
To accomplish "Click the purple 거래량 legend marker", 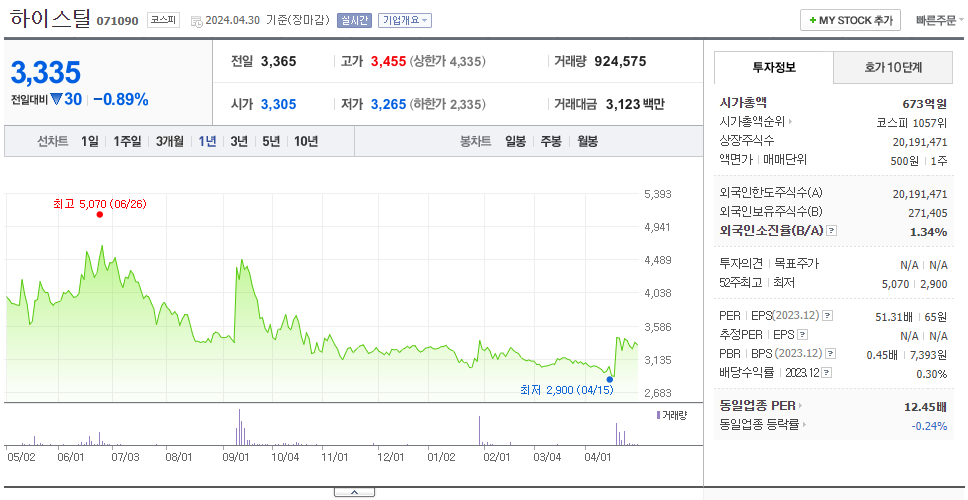I will (x=658, y=415).
